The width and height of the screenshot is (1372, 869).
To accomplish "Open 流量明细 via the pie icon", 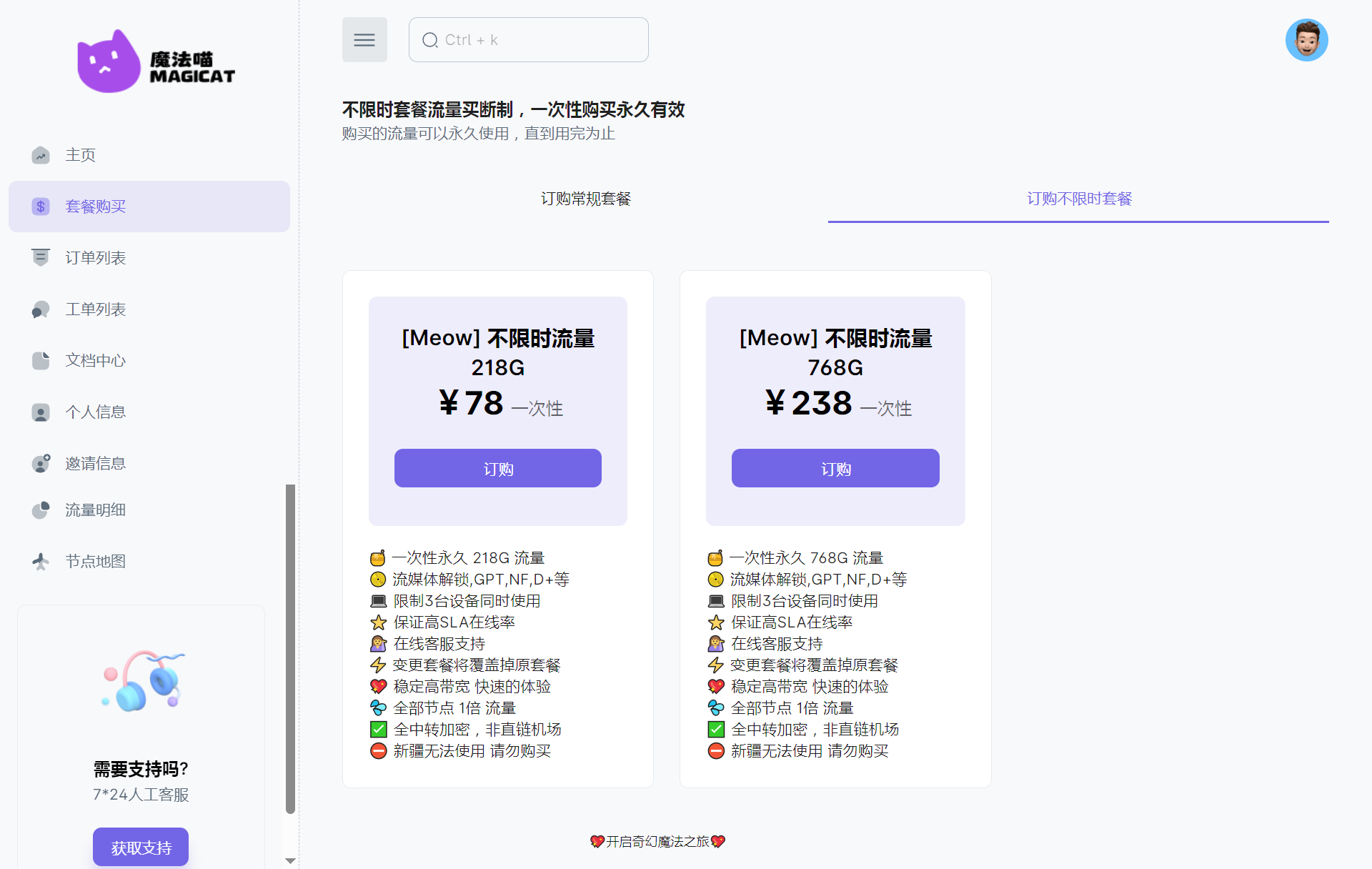I will point(41,510).
